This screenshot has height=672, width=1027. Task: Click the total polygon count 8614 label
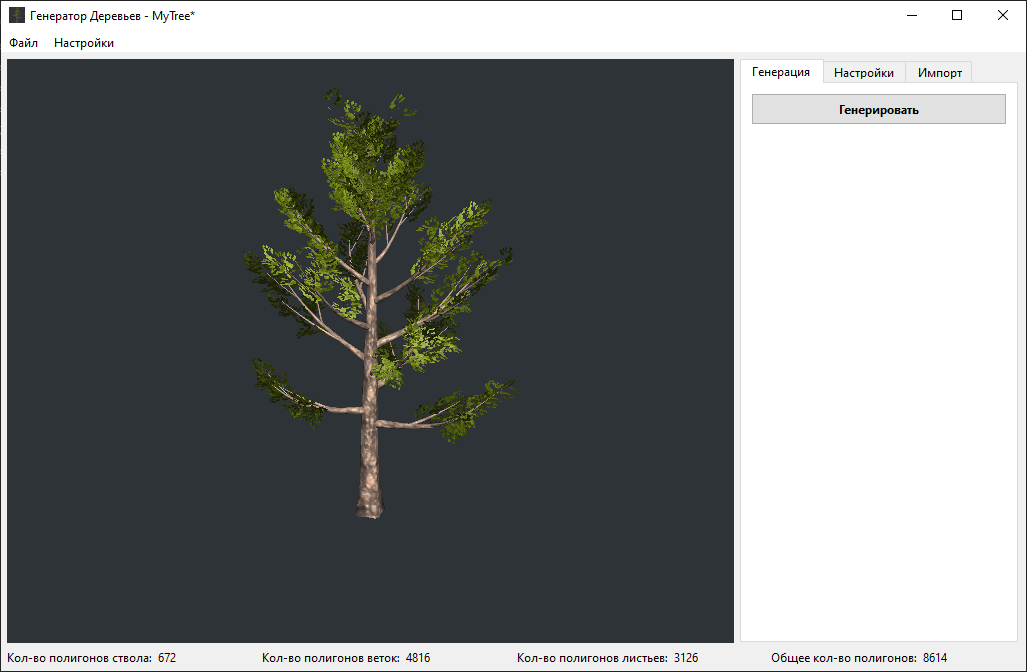859,658
